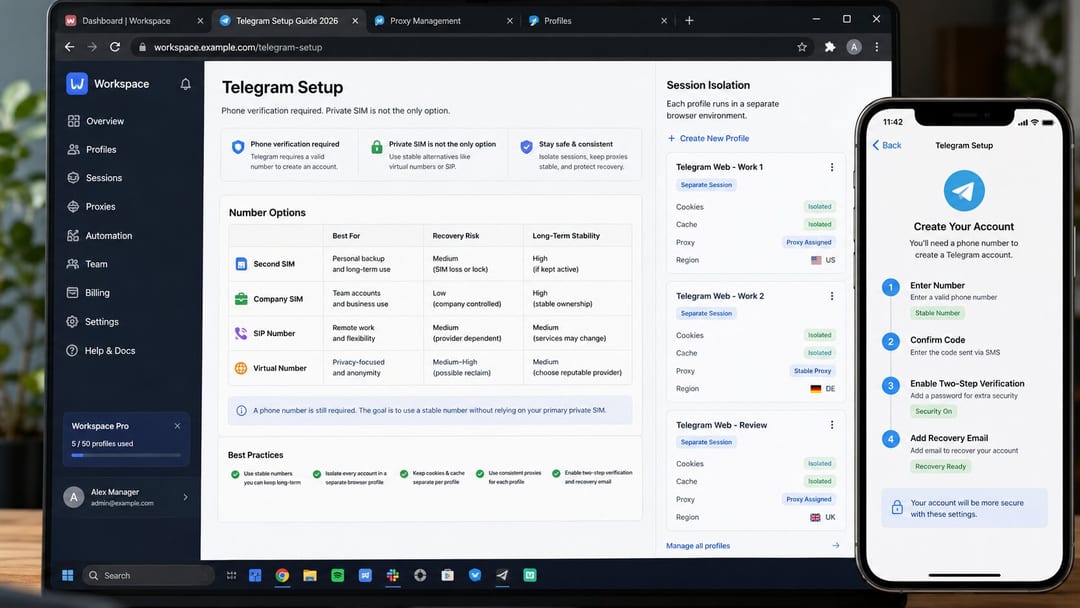Open Slack from the taskbar

[393, 575]
